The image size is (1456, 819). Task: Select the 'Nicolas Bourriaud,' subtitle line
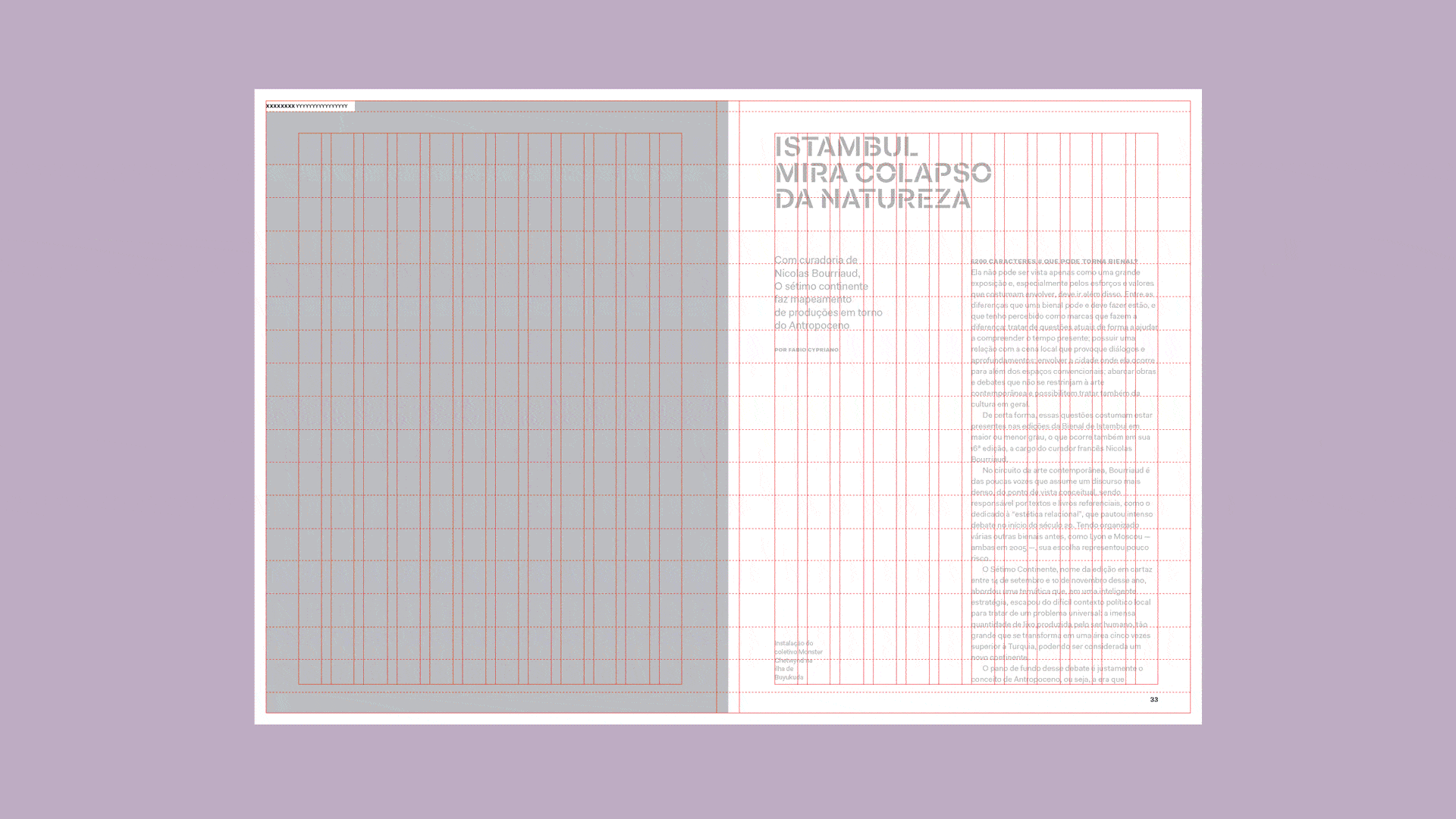[817, 273]
